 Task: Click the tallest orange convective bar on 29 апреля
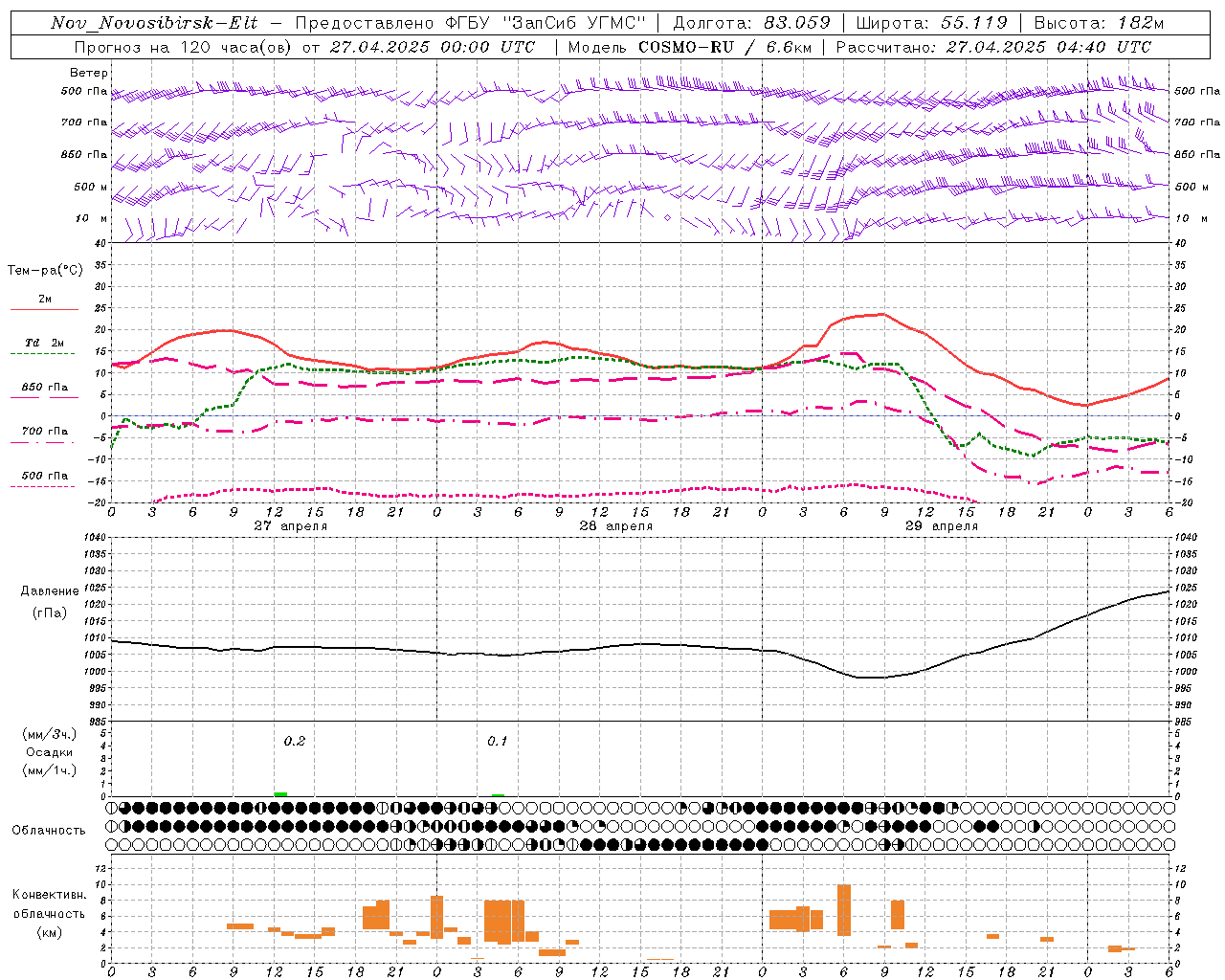(844, 910)
